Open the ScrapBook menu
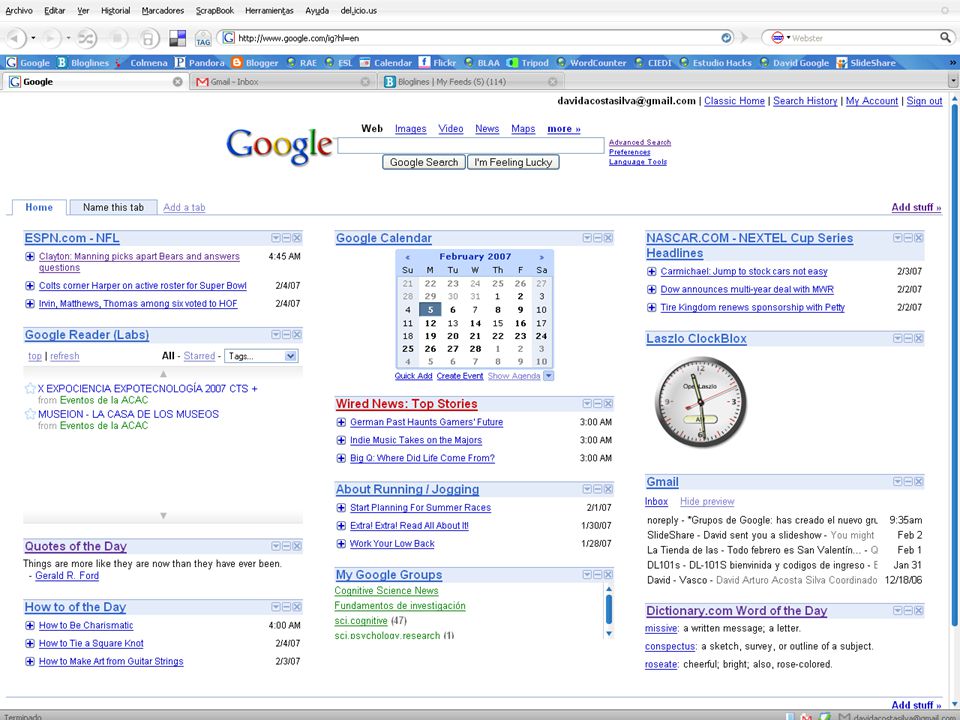Image resolution: width=960 pixels, height=720 pixels. coord(215,10)
